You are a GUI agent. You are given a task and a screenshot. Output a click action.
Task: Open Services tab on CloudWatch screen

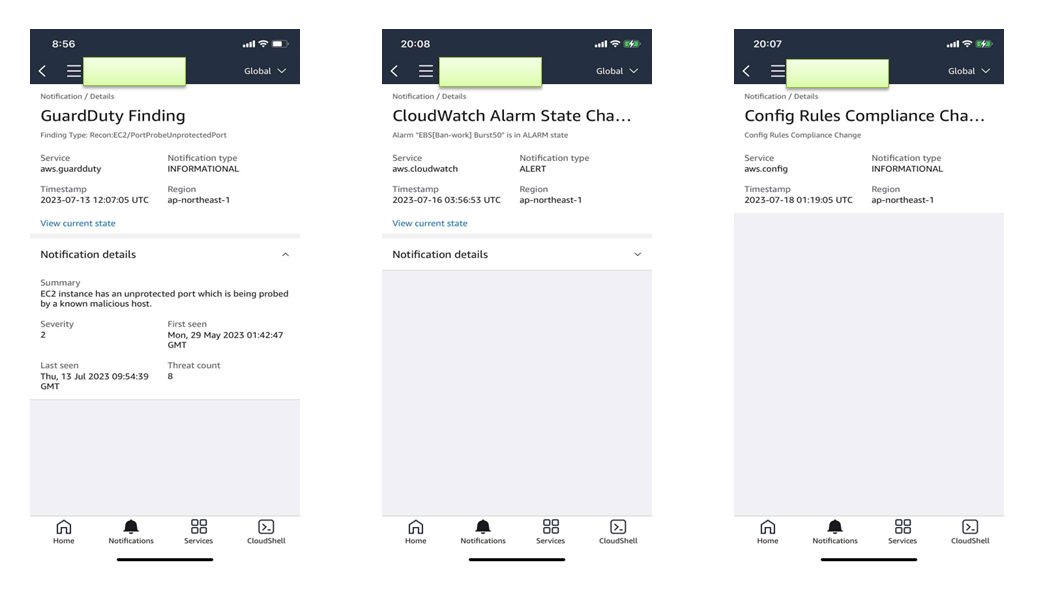pyautogui.click(x=551, y=532)
